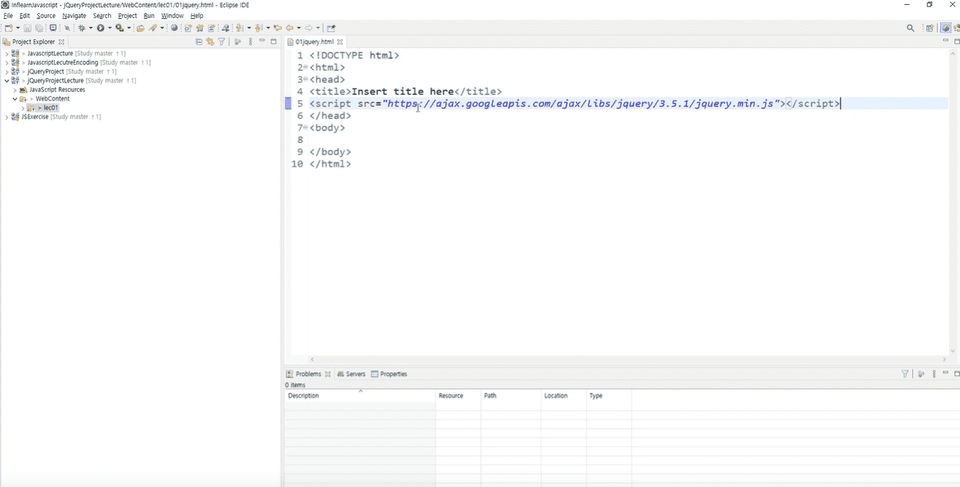The width and height of the screenshot is (960, 487).
Task: Click the Pin Editor toolbar icon
Action: click(x=331, y=28)
